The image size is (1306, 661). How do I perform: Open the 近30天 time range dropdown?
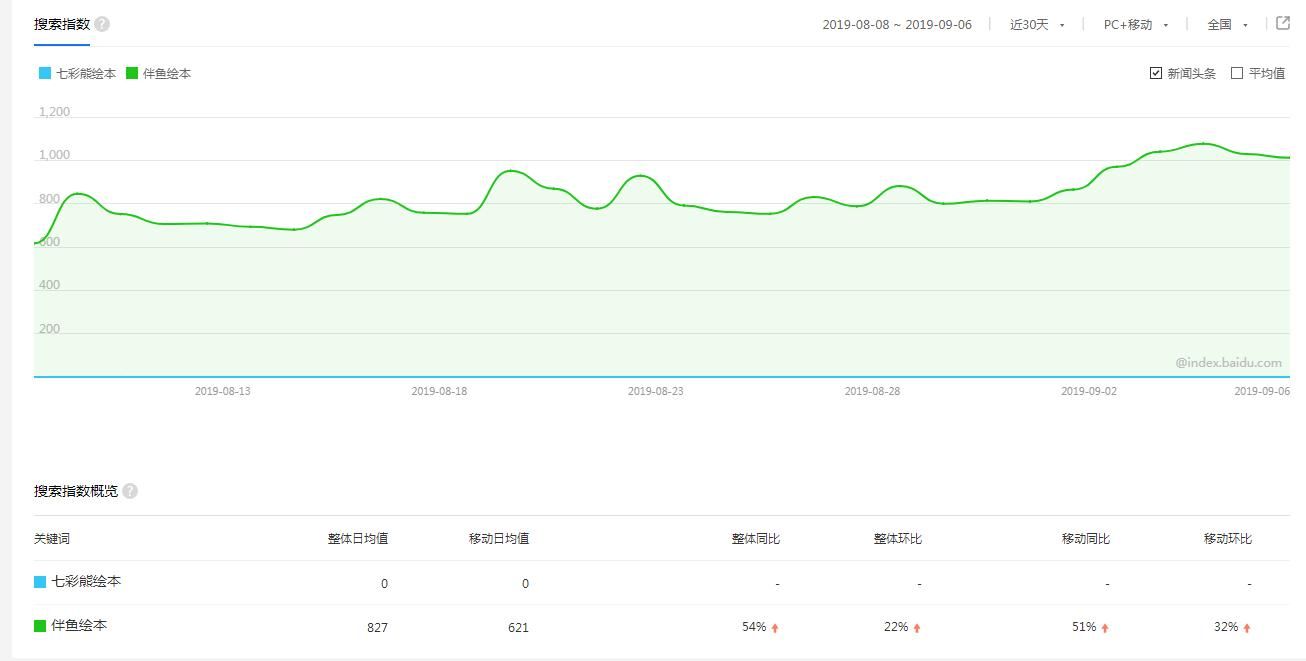(1037, 25)
